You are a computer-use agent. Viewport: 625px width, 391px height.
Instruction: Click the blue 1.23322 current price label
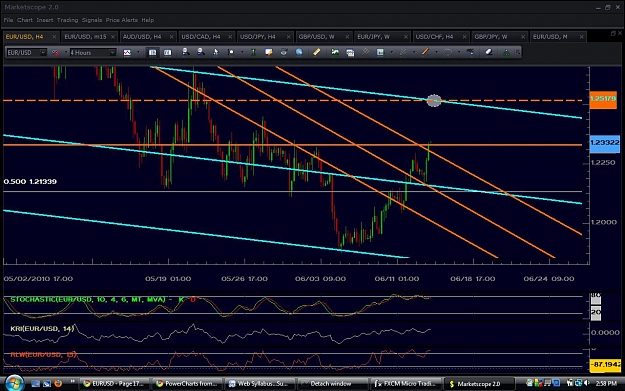604,143
